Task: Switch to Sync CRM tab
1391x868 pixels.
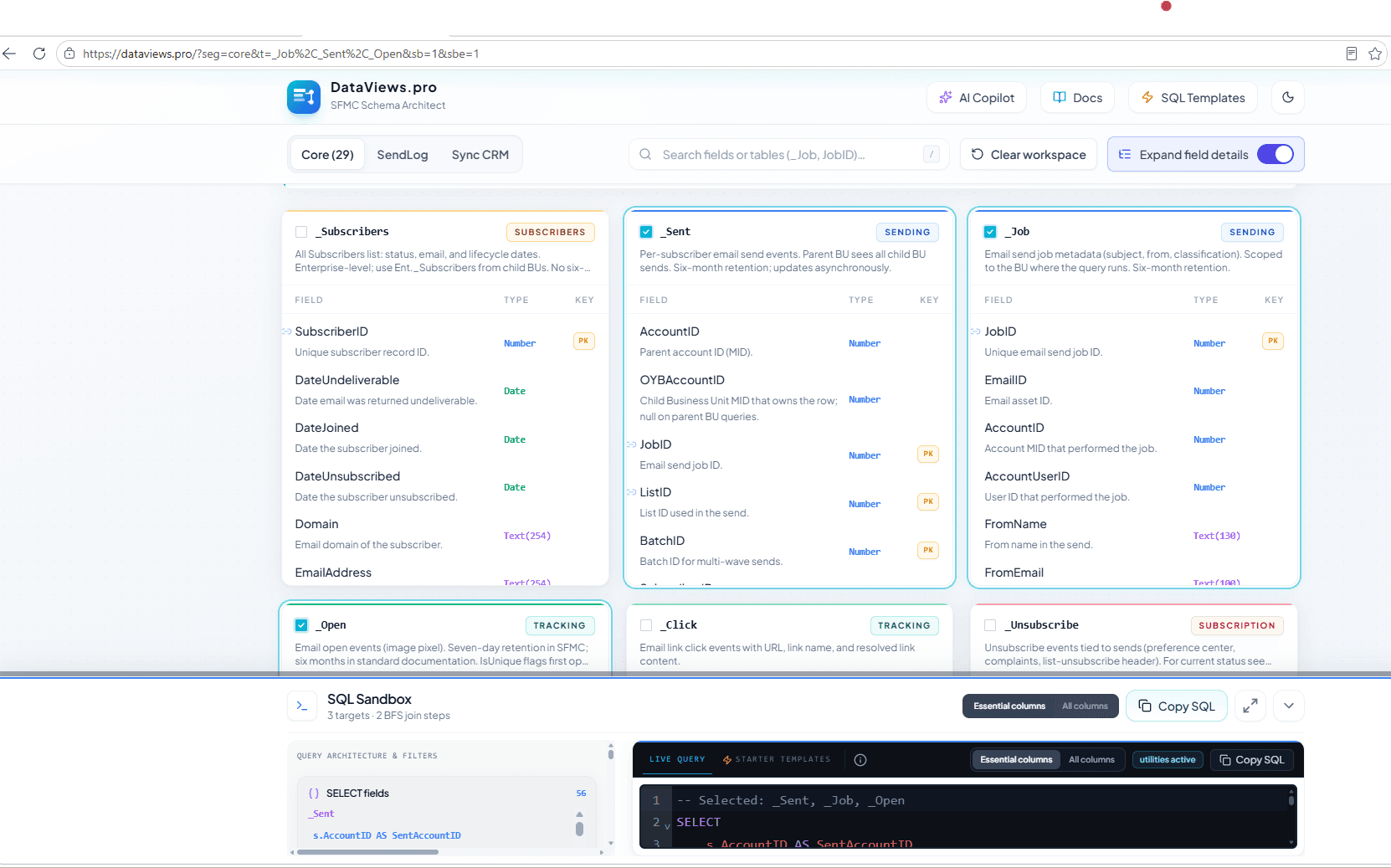Action: (x=480, y=155)
